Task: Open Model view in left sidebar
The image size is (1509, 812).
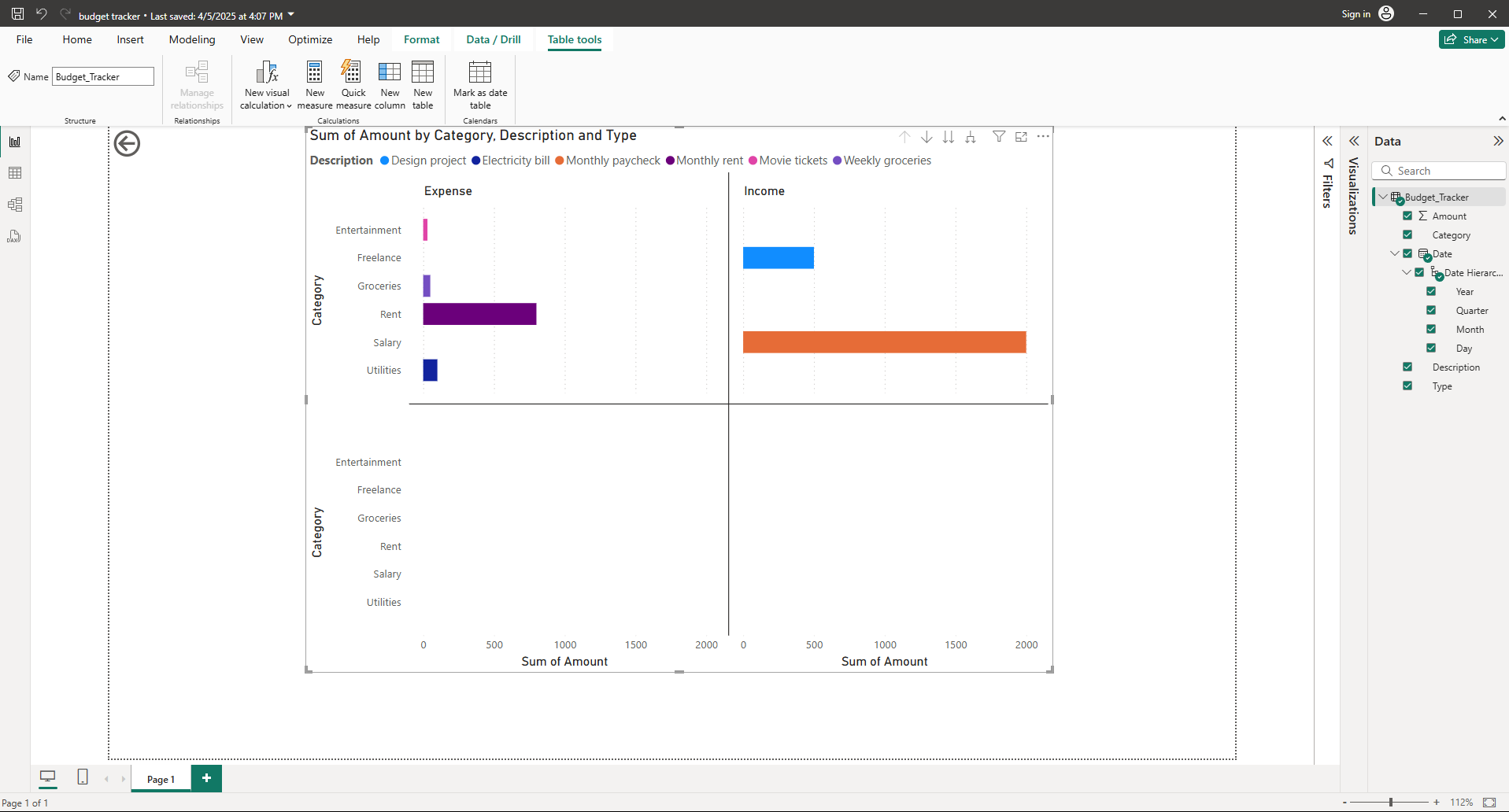Action: [15, 205]
